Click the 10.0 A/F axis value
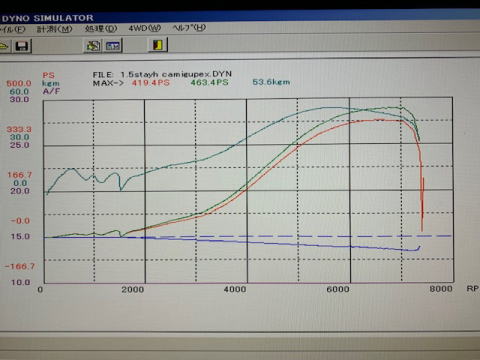 pyautogui.click(x=20, y=282)
